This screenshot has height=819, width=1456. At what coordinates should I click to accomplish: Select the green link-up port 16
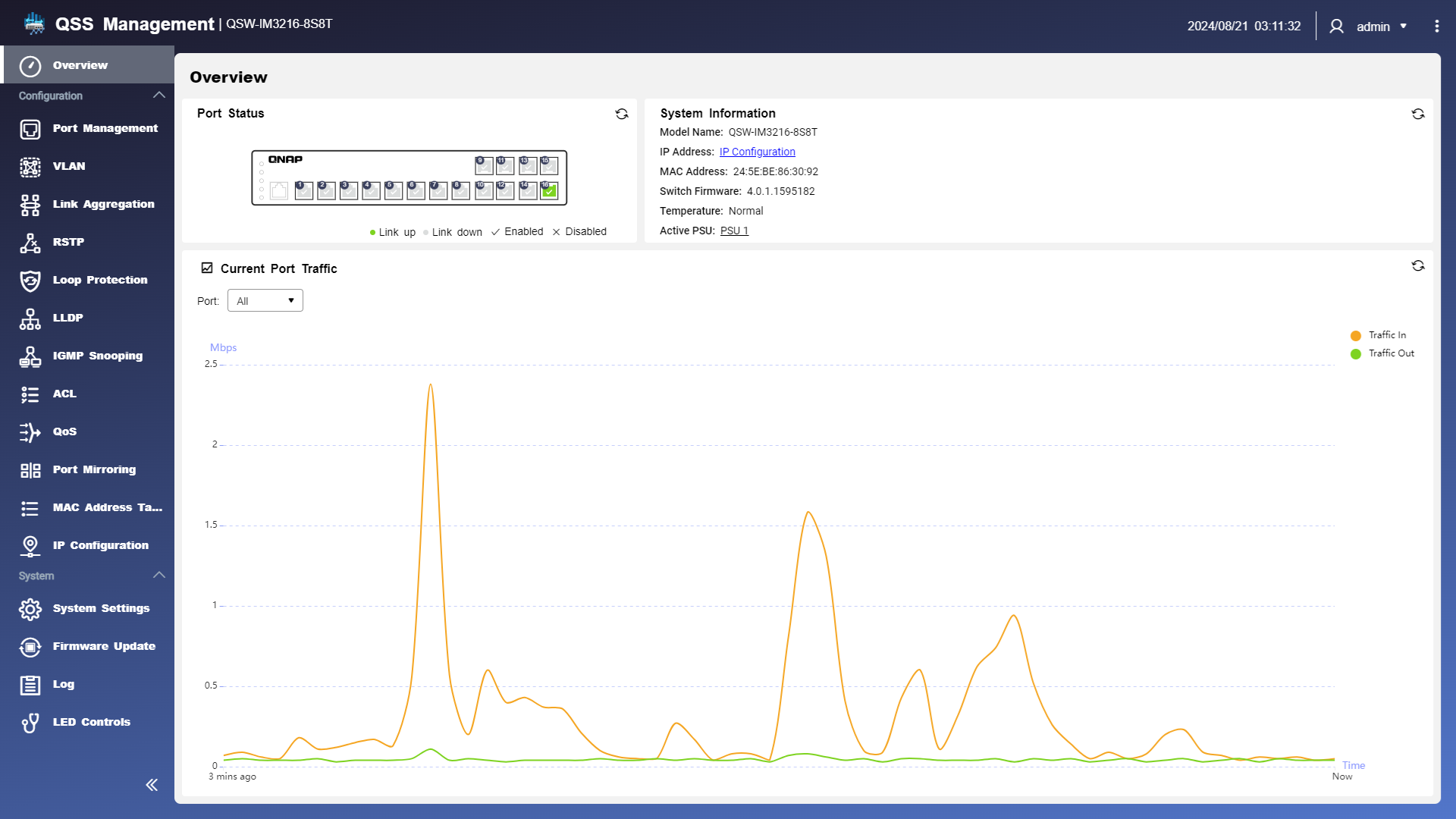(550, 191)
